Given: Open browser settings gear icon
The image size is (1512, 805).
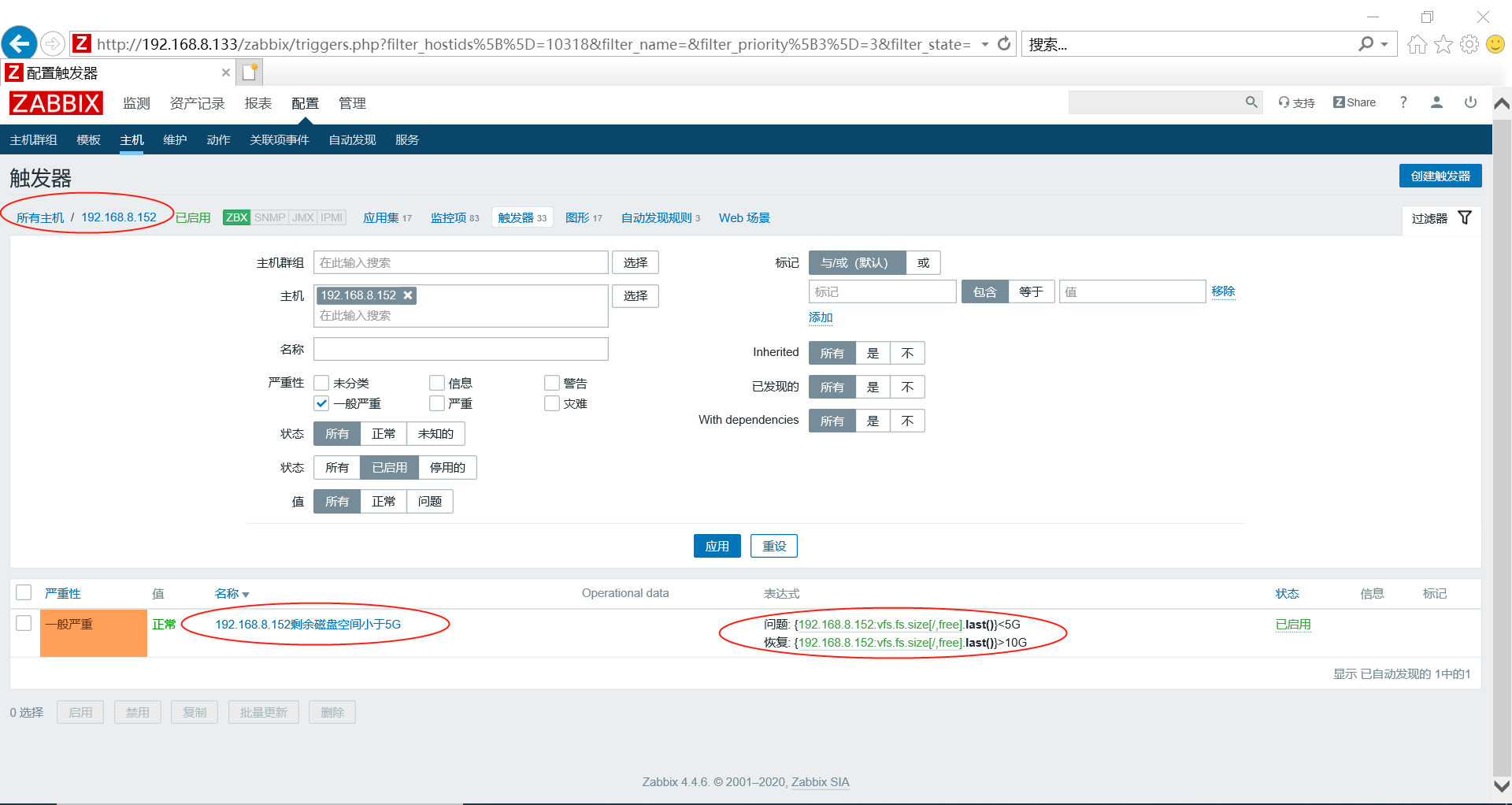Looking at the screenshot, I should 1469,44.
